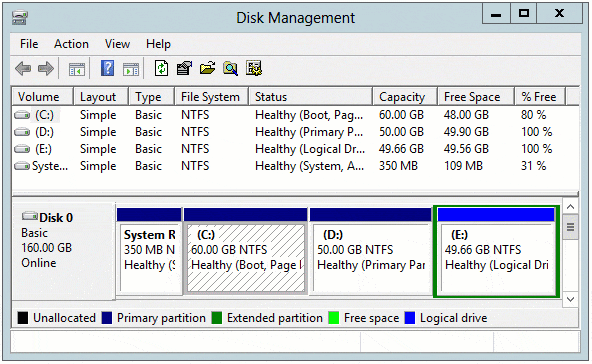Toggle the Show/Hide Console Tree icon
Image resolution: width=592 pixels, height=364 pixels.
pyautogui.click(x=77, y=69)
